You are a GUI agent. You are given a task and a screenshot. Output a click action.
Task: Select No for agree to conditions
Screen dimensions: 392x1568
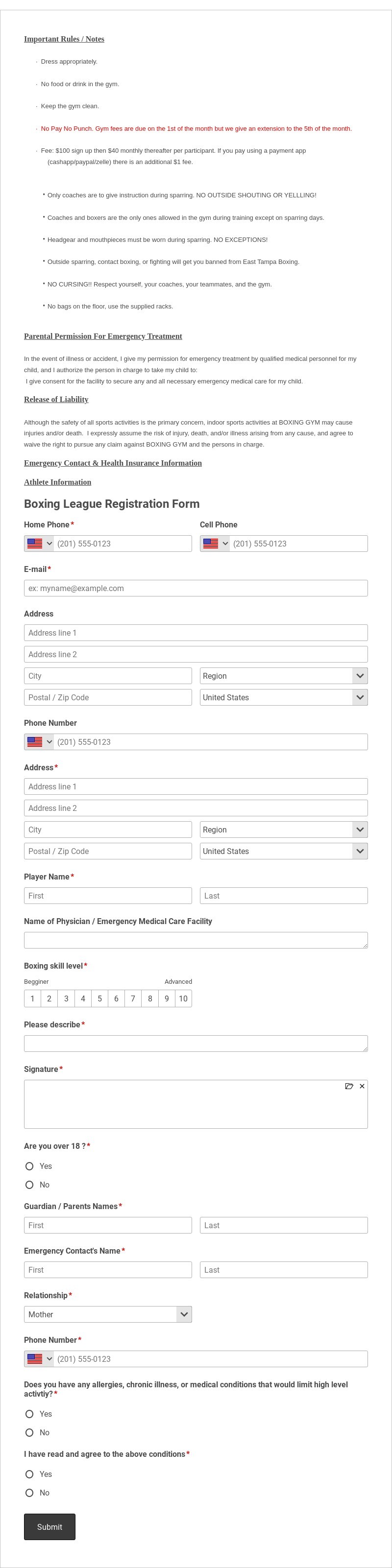coord(29,1493)
